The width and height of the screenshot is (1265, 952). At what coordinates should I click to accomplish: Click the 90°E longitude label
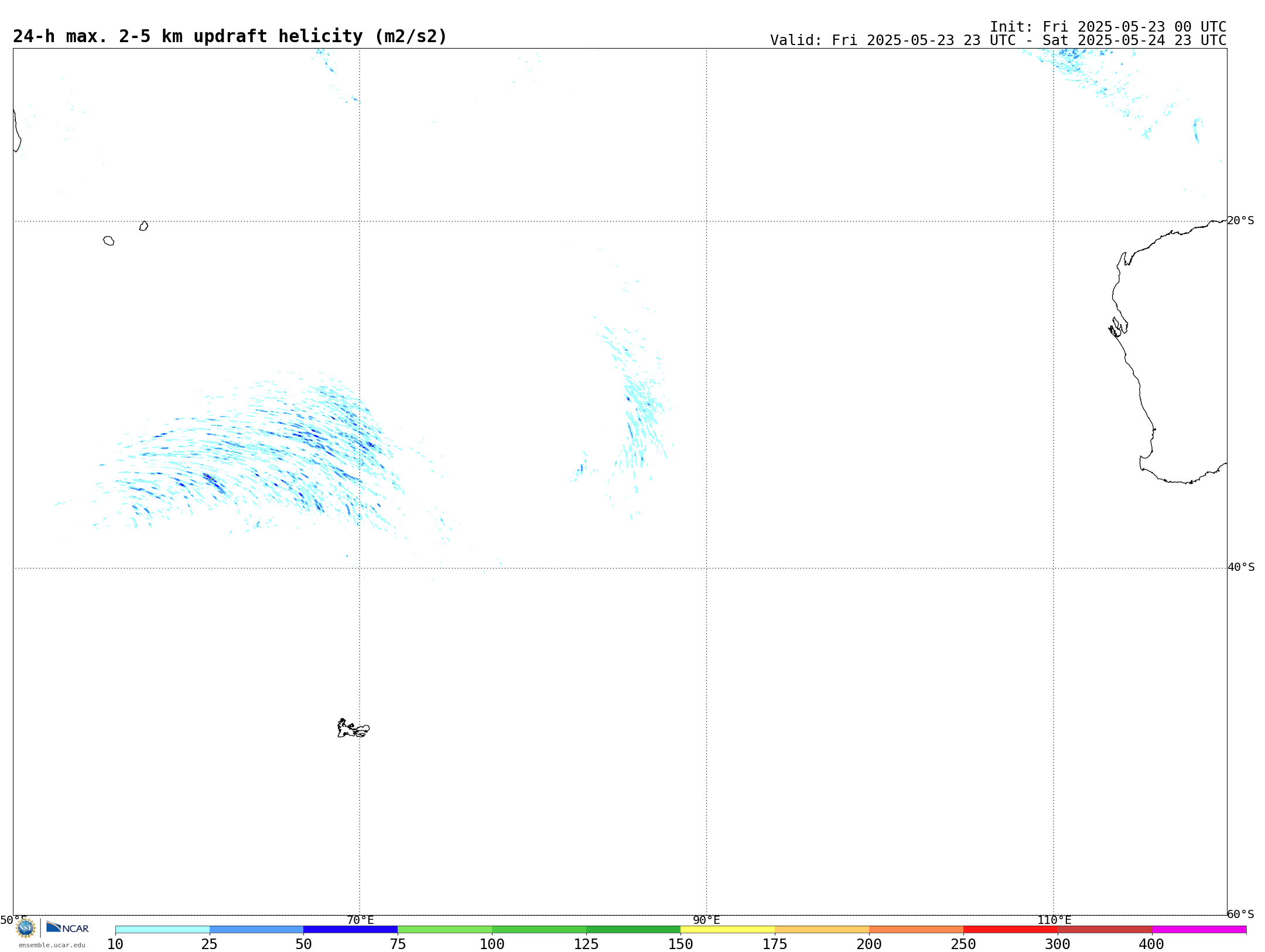[x=706, y=920]
